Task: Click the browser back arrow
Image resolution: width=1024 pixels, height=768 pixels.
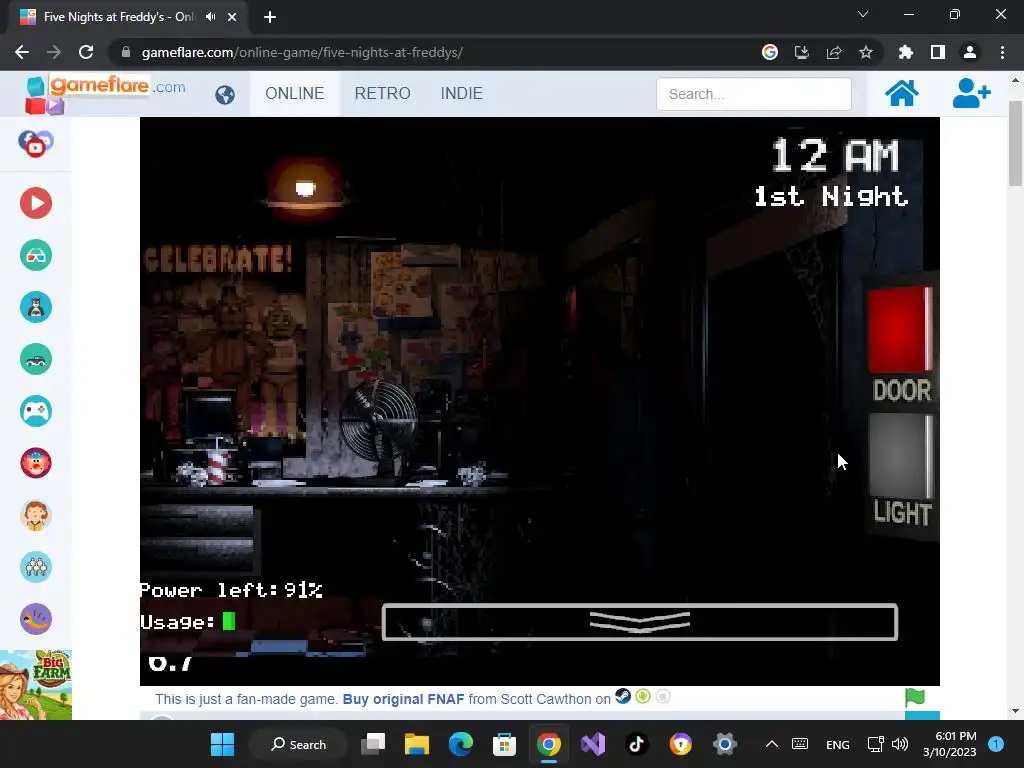Action: pos(22,52)
